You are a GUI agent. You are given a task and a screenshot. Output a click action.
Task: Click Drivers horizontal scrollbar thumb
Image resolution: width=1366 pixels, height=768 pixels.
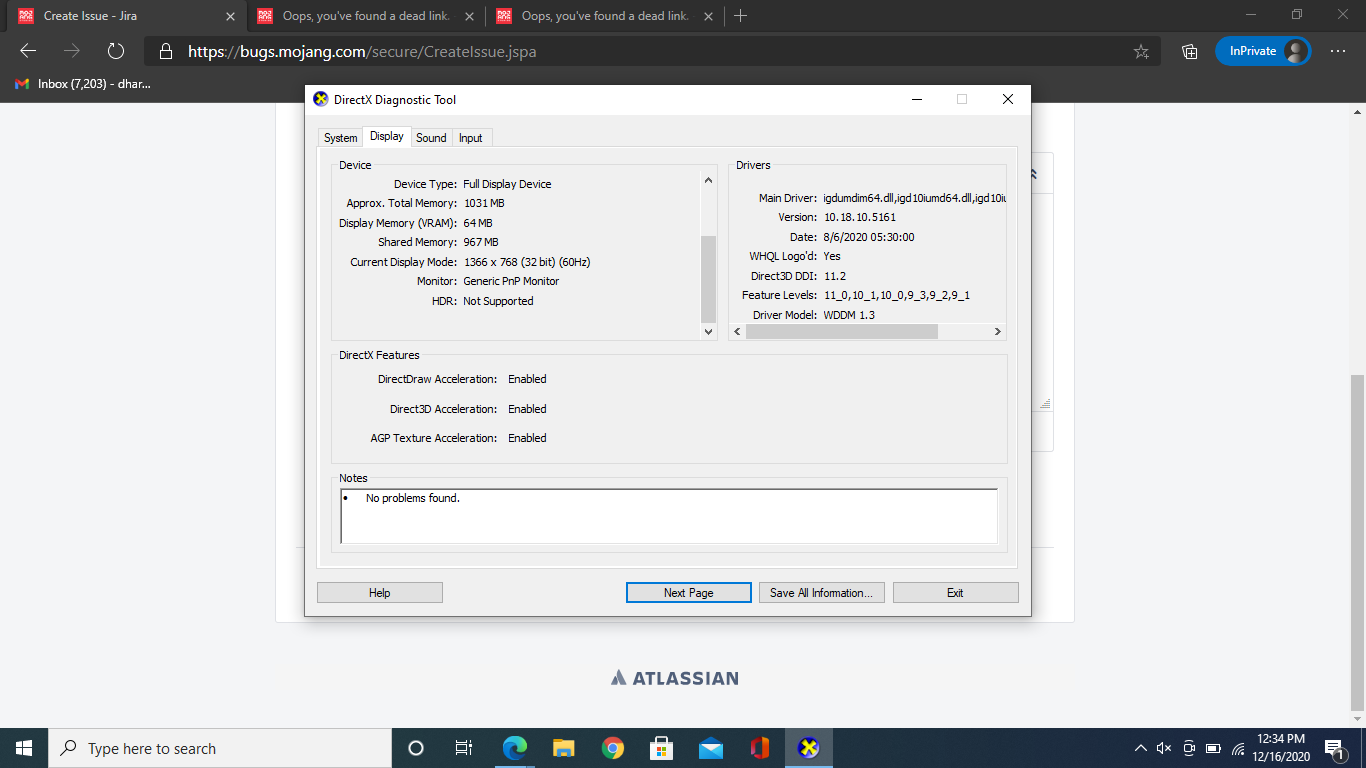pos(842,331)
